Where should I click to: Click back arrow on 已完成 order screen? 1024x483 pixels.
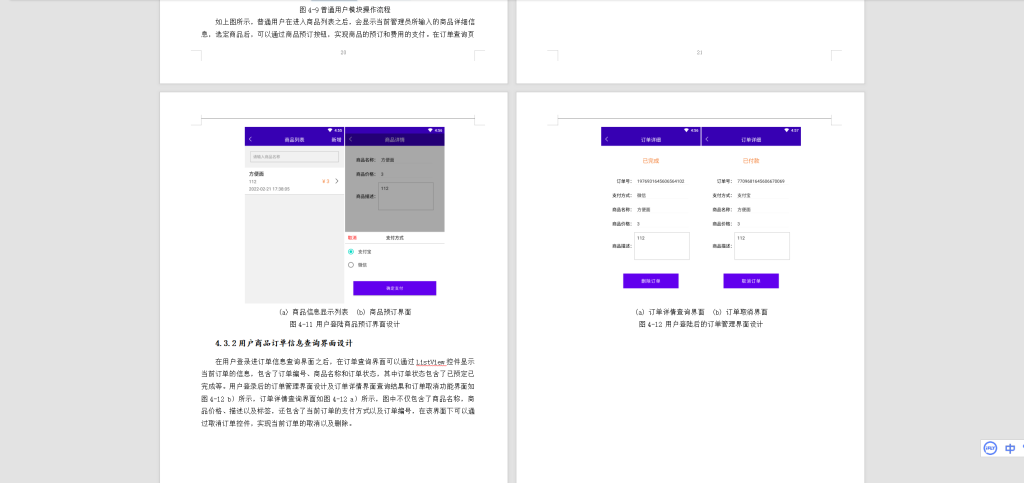click(x=607, y=140)
